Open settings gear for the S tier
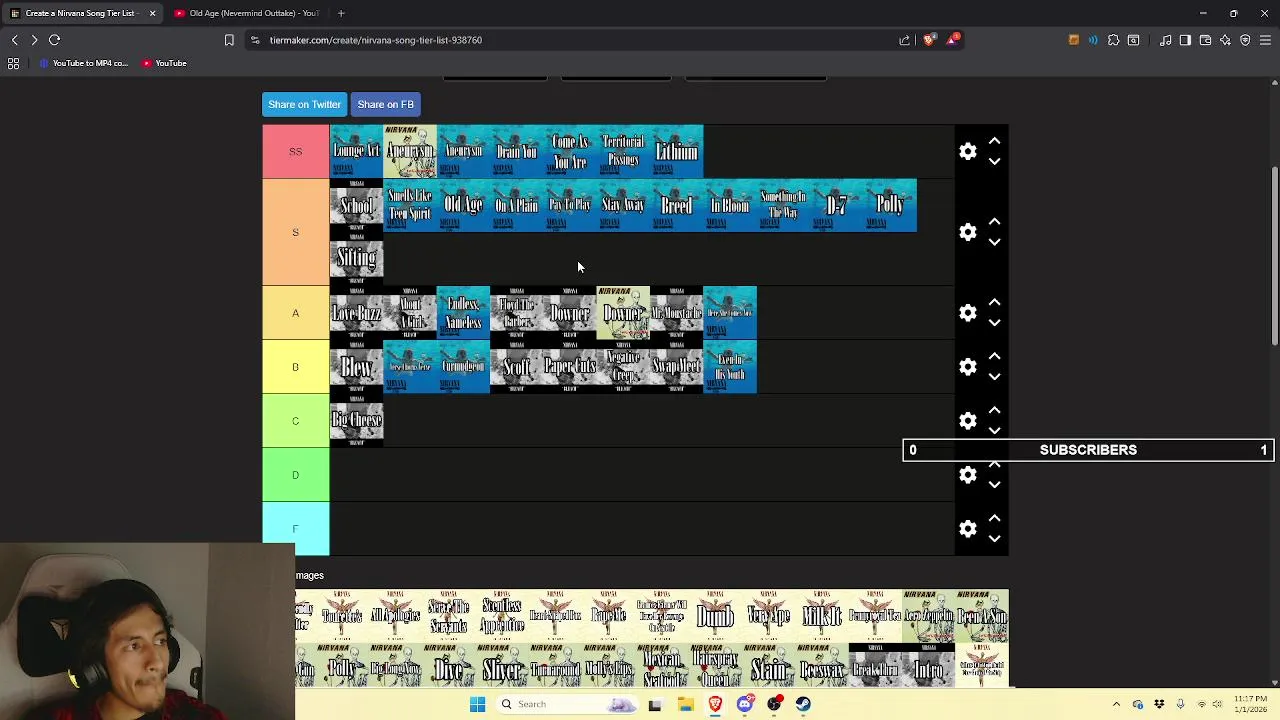The width and height of the screenshot is (1280, 720). [x=968, y=232]
